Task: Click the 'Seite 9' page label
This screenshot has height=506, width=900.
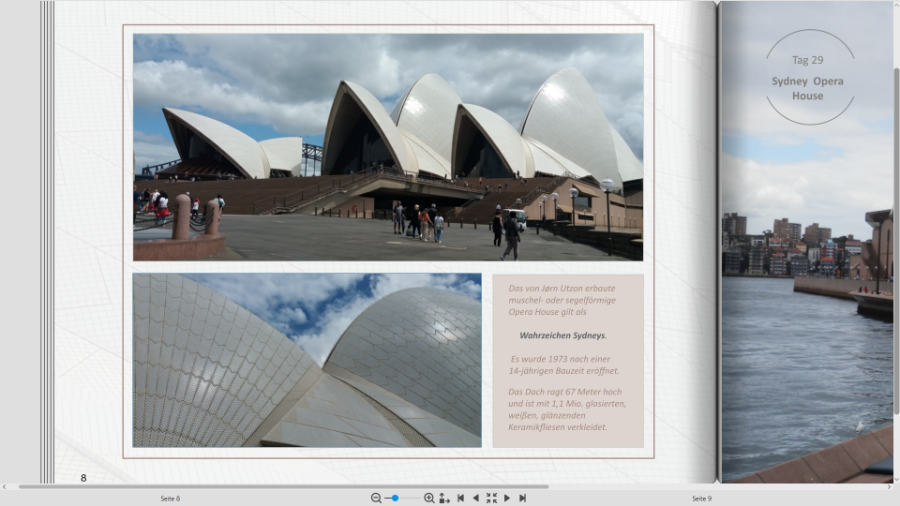Action: click(x=701, y=498)
